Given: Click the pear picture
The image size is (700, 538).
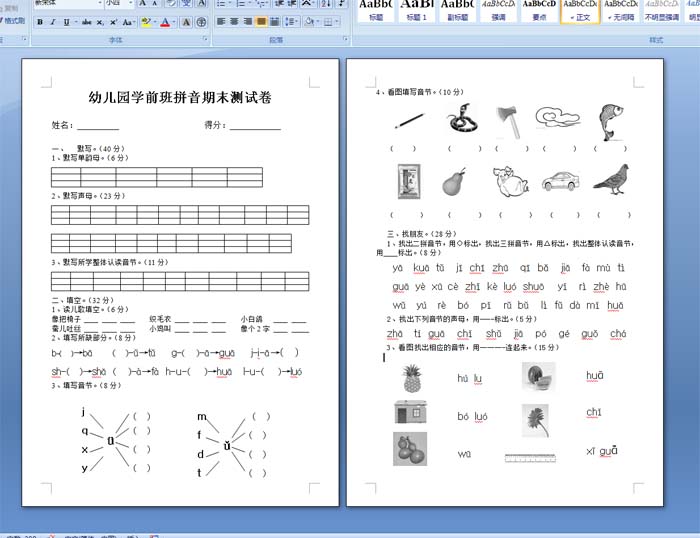Looking at the screenshot, I should [x=454, y=181].
